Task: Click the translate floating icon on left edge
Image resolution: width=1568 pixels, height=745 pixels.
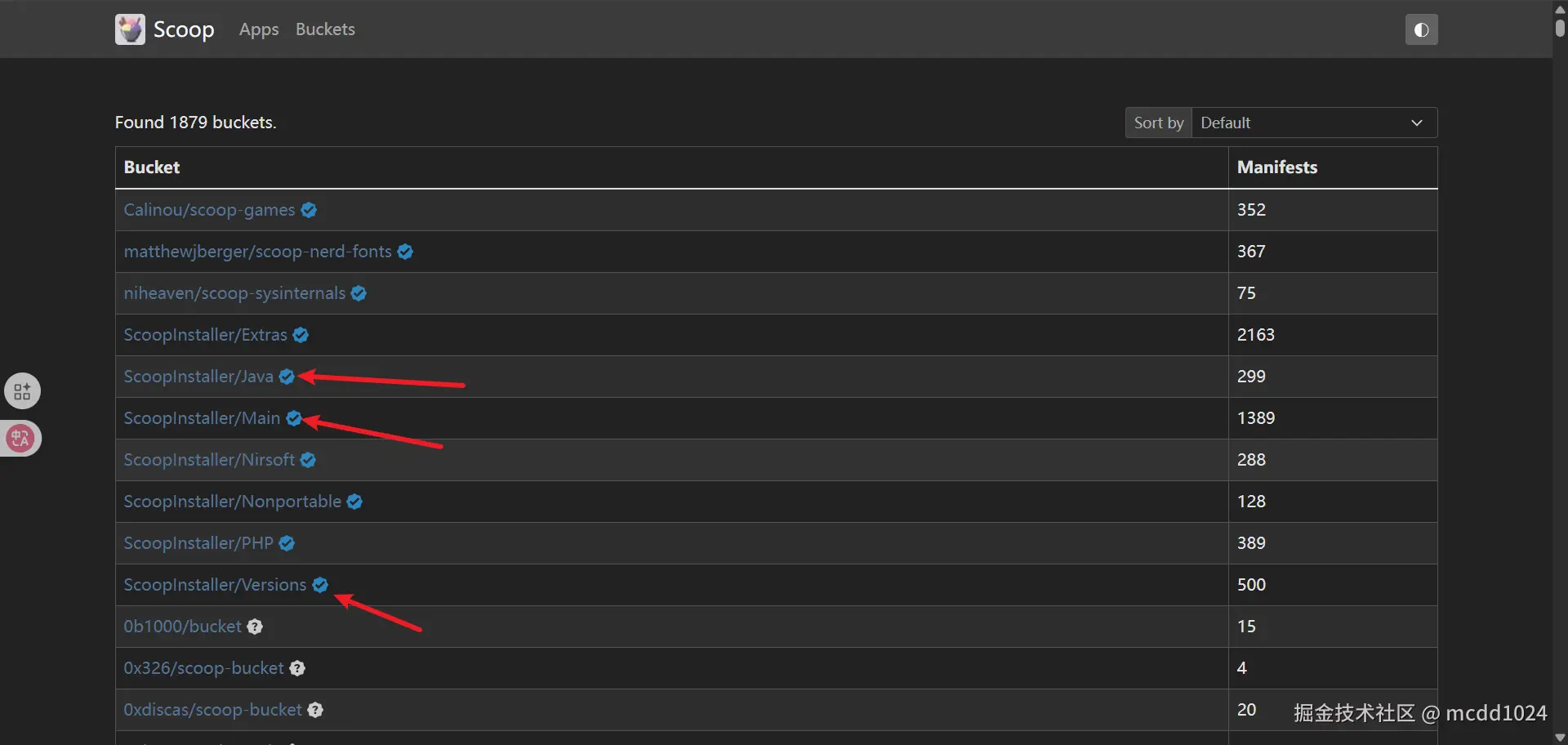Action: coord(20,439)
